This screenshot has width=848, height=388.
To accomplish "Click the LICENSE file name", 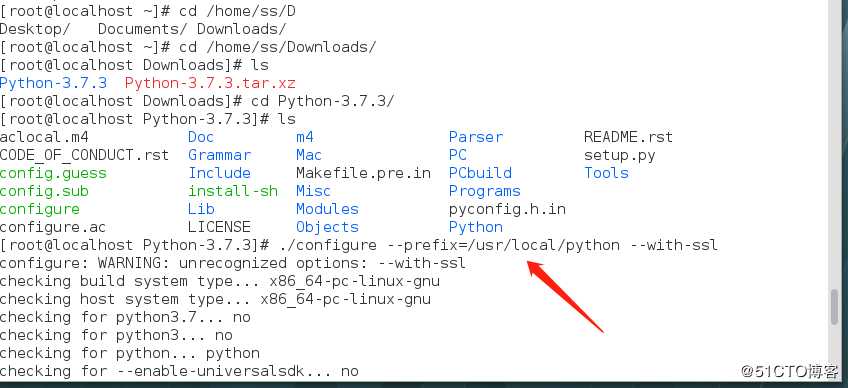I will (220, 227).
